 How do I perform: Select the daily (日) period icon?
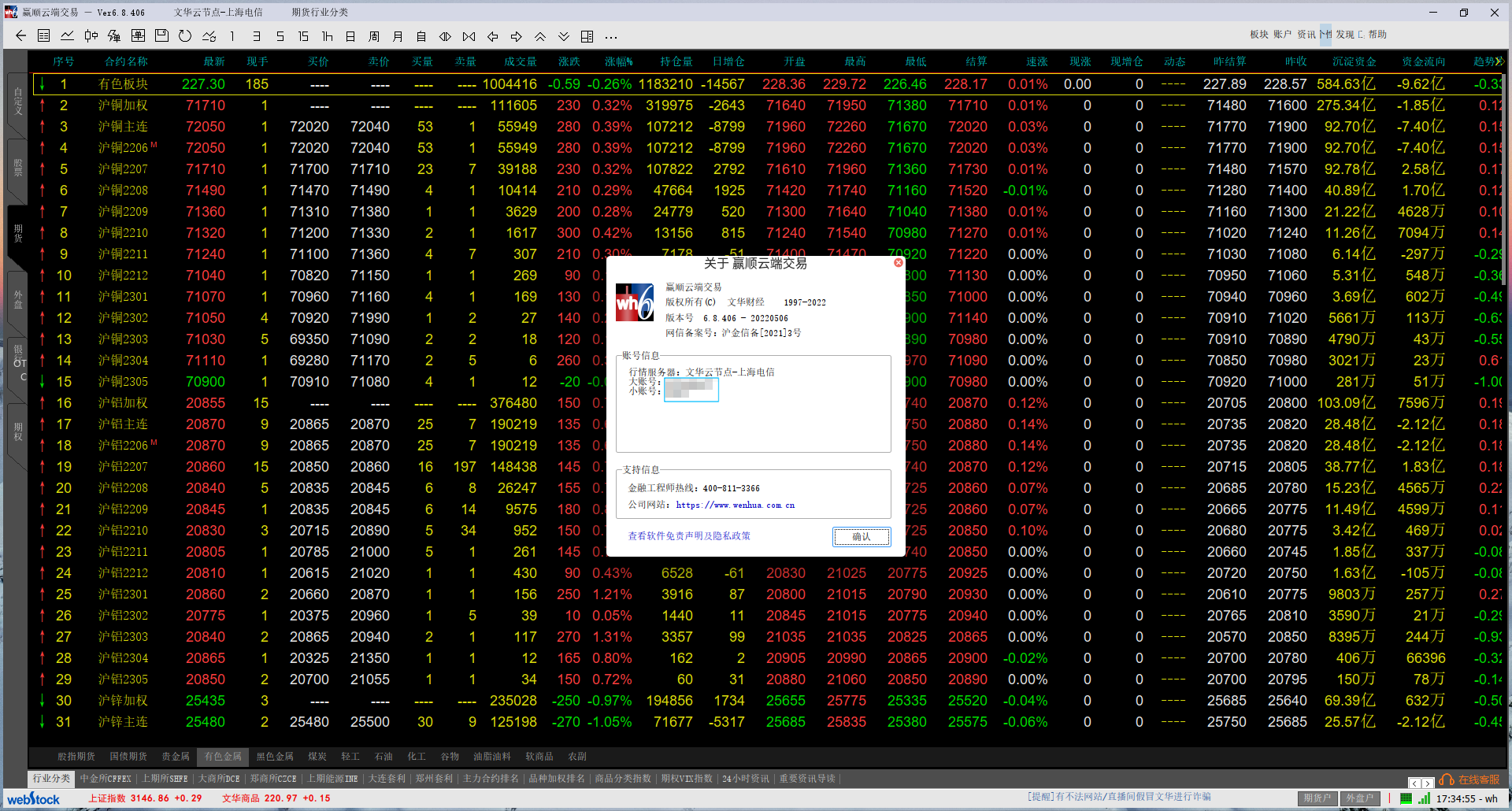point(350,36)
